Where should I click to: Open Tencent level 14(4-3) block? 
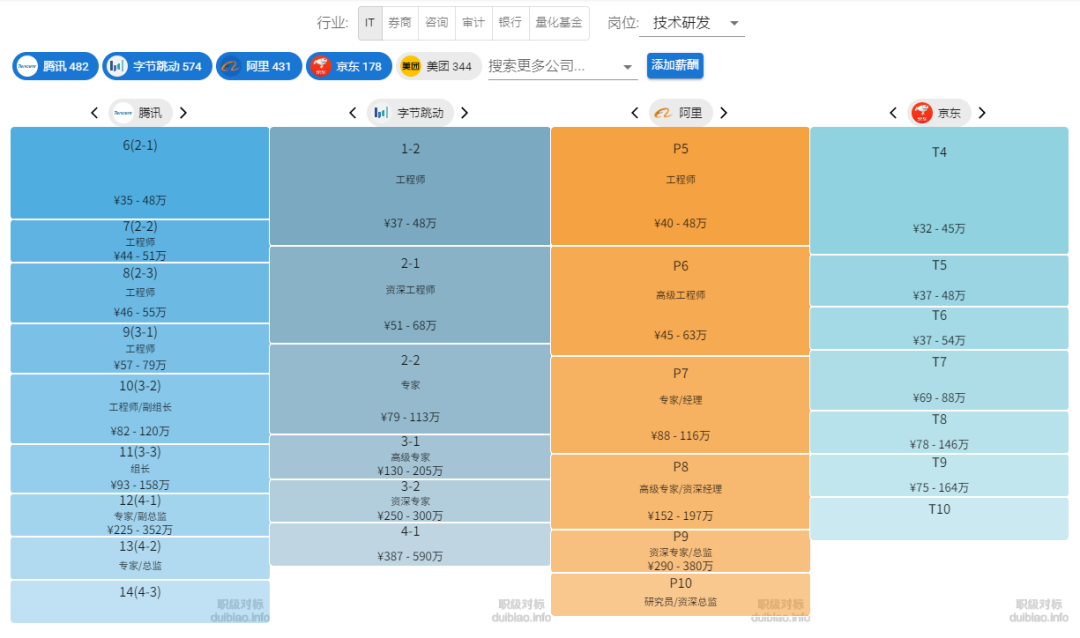[140, 601]
